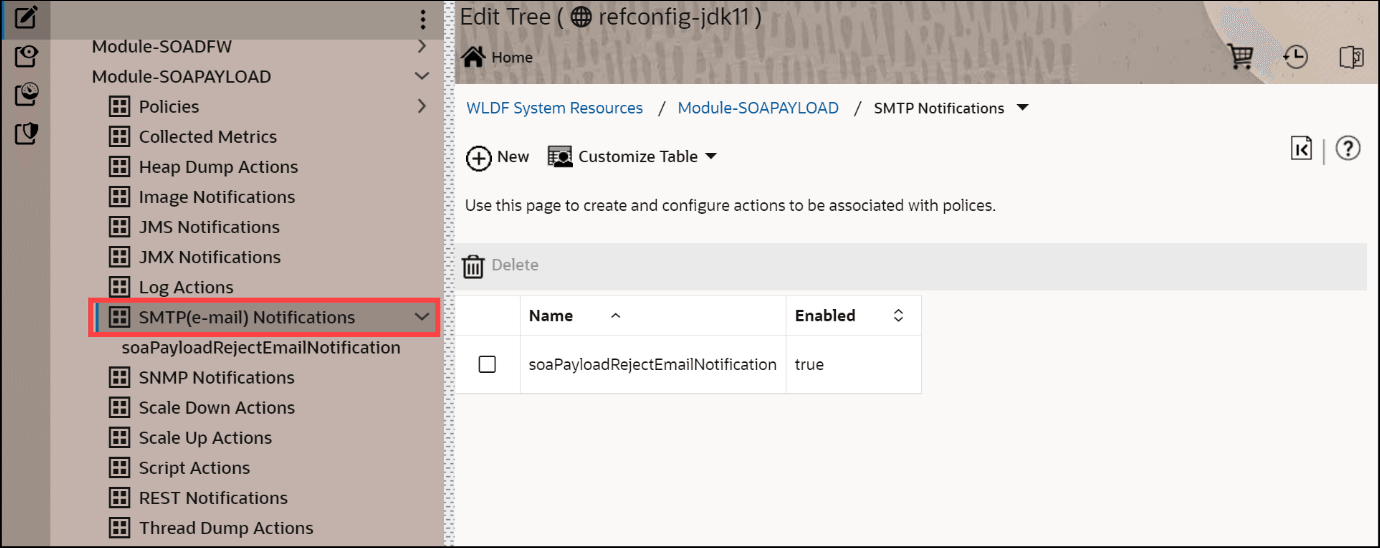Viewport: 1380px width, 548px height.
Task: Open REST Notifications tree item
Action: point(213,498)
